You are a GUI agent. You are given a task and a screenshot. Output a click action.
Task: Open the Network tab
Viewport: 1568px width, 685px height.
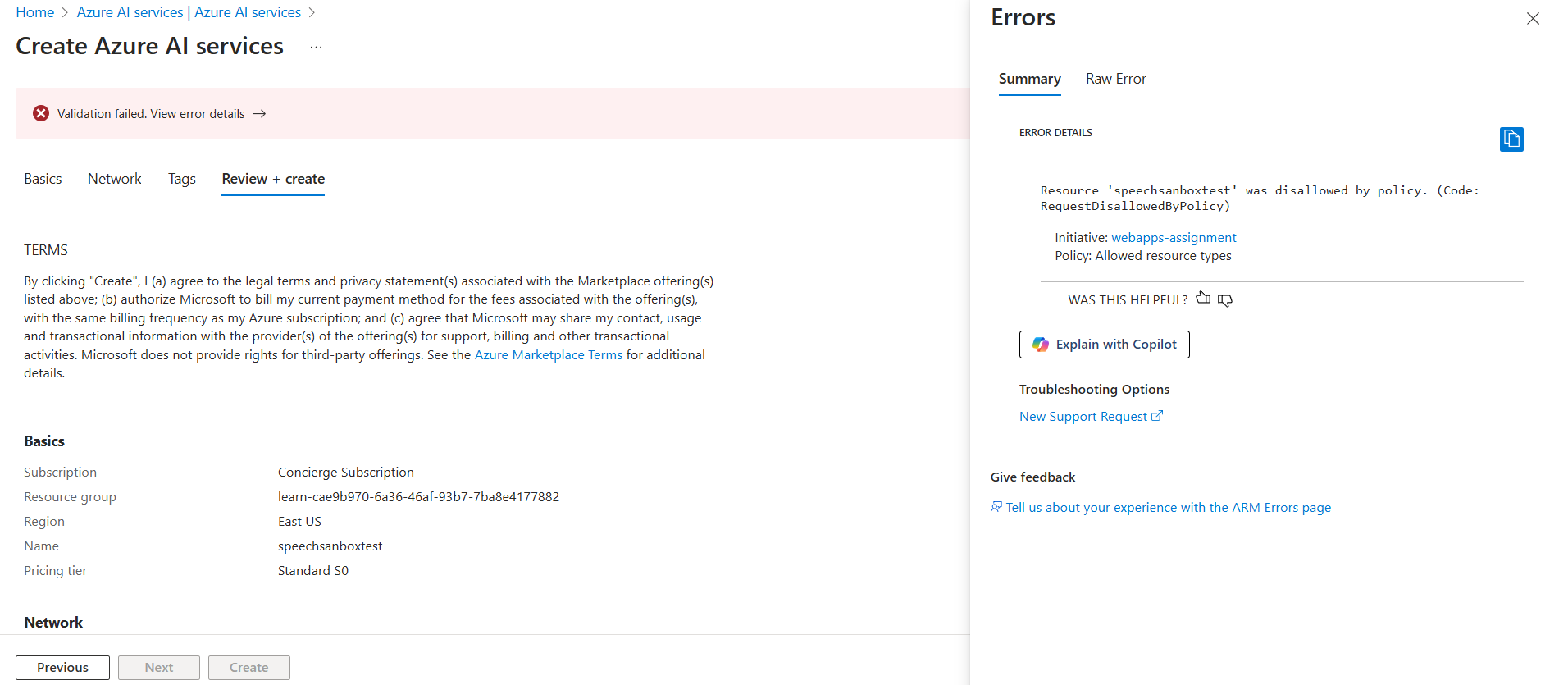[115, 179]
